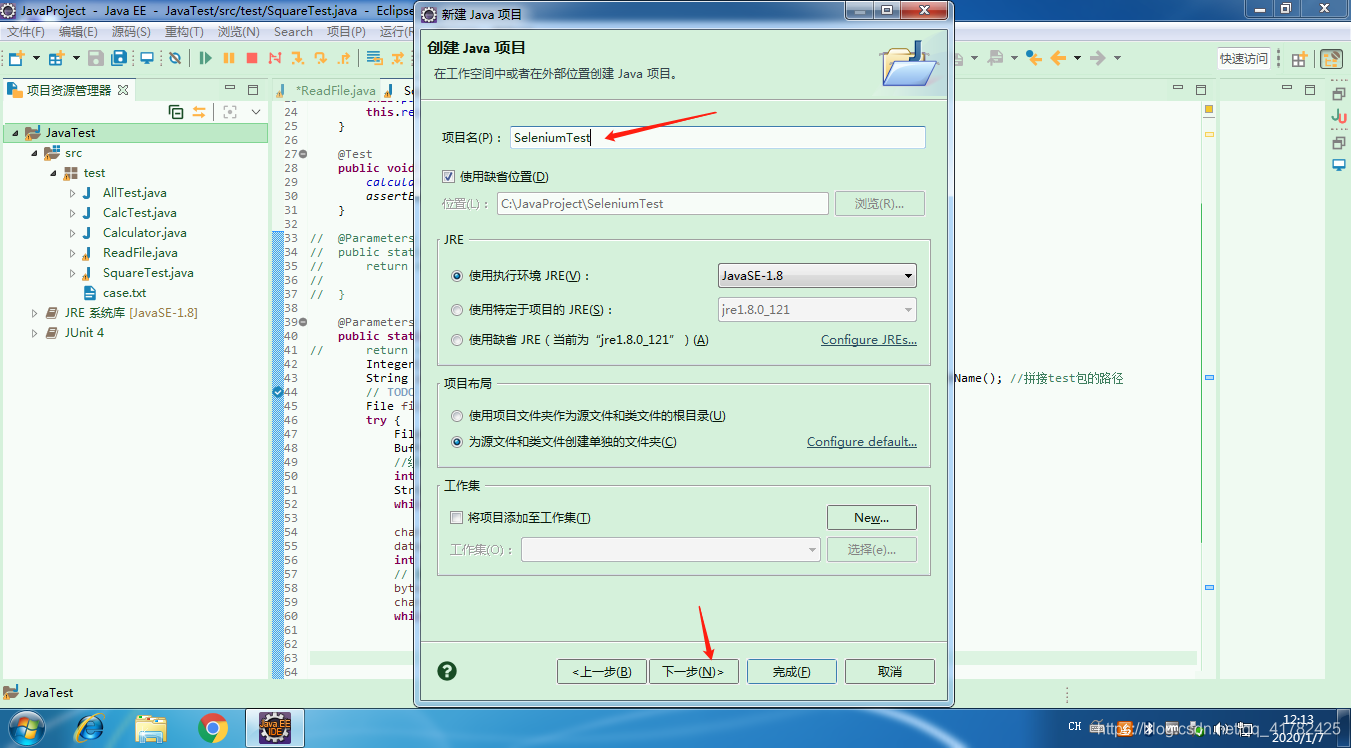Toggle the 使用缺省位置 checkbox
This screenshot has height=748, width=1351.
point(449,177)
